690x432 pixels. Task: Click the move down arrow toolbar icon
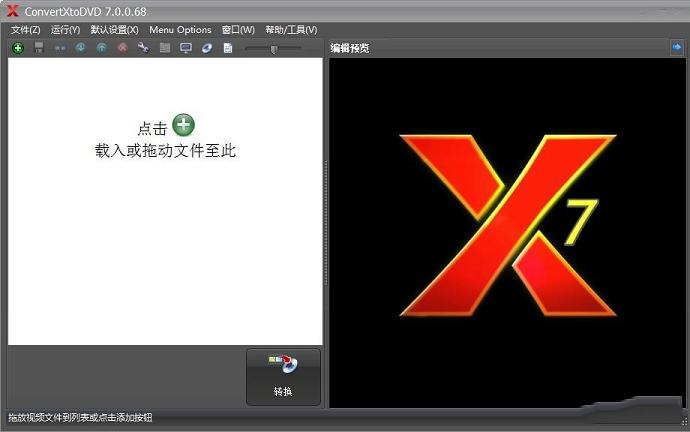[81, 48]
